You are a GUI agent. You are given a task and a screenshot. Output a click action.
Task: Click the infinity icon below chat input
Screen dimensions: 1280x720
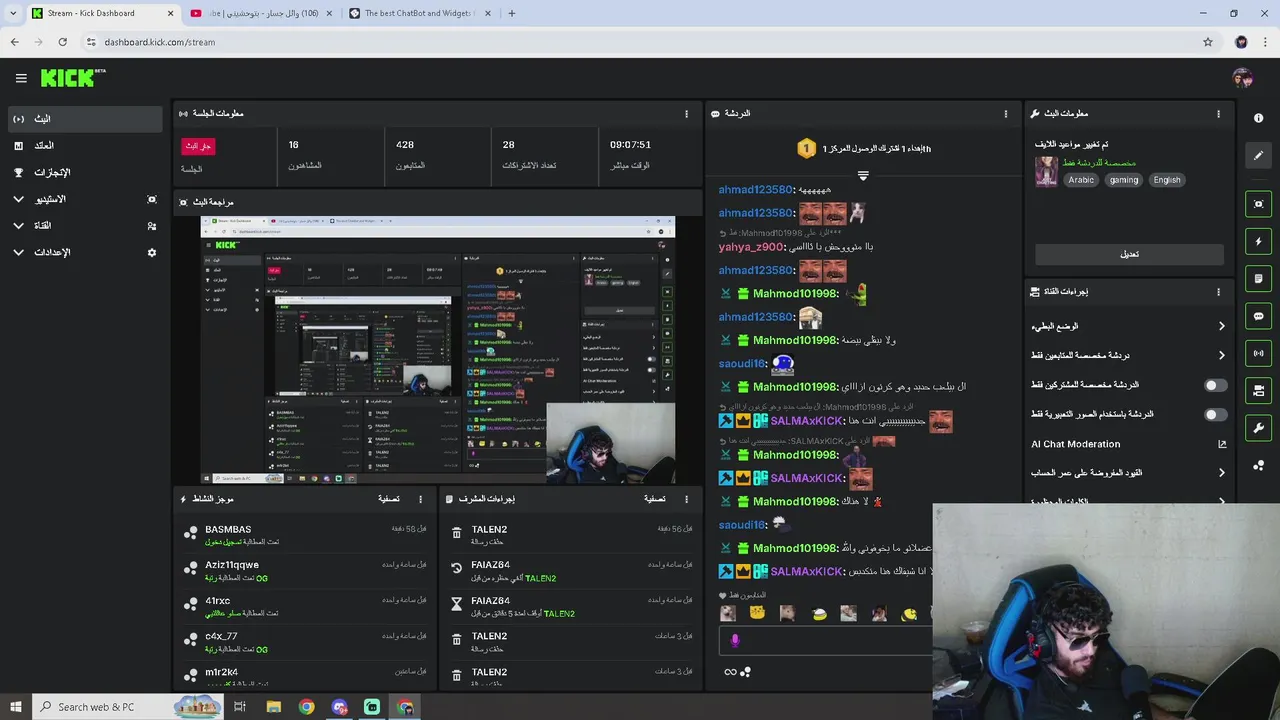pyautogui.click(x=730, y=672)
